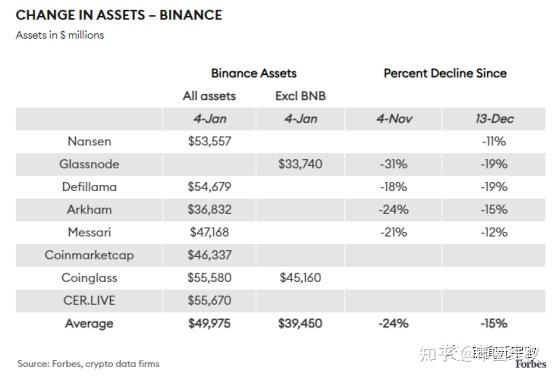Select Defillama all assets value $54,679

coord(210,187)
